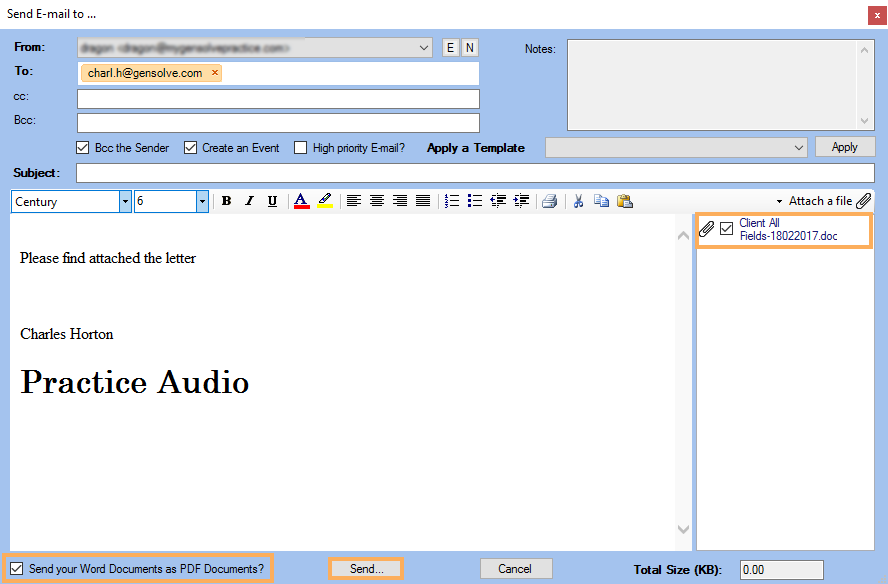The height and width of the screenshot is (584, 888).
Task: Uncheck the Client All Fields attachment checkbox
Action: (727, 229)
